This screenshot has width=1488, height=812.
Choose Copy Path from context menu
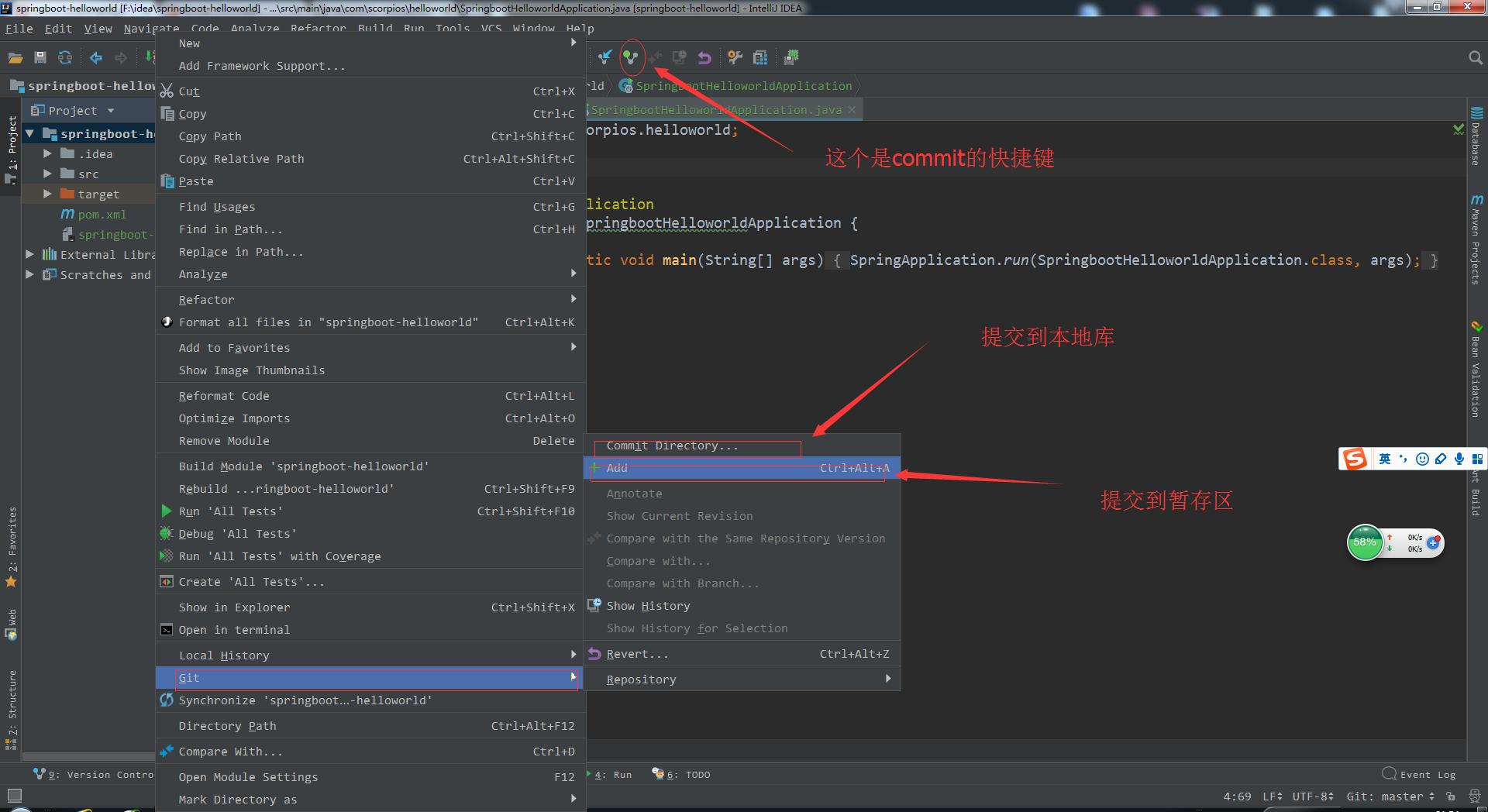coord(370,136)
